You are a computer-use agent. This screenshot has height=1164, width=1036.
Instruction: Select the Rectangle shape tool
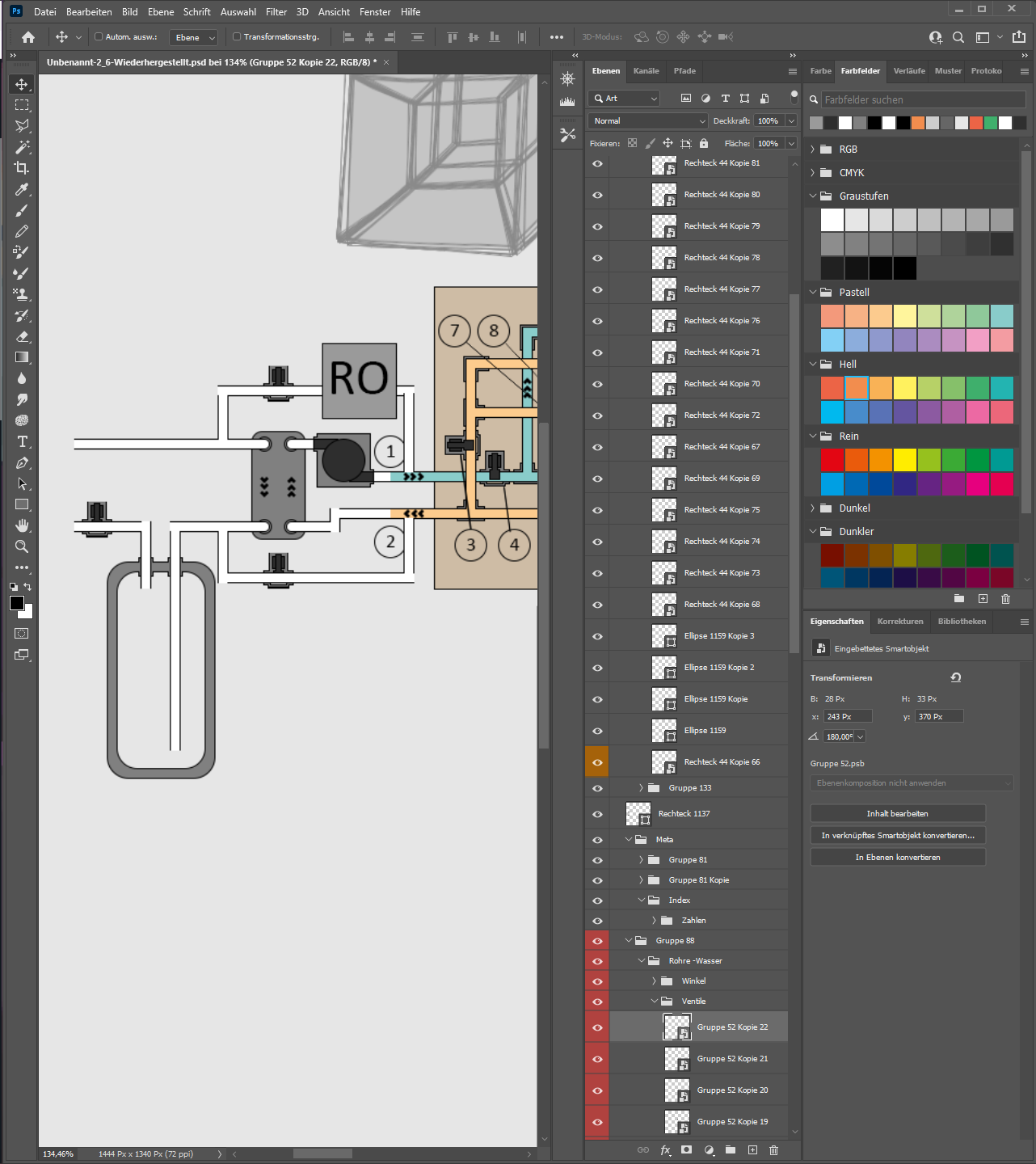click(x=22, y=504)
